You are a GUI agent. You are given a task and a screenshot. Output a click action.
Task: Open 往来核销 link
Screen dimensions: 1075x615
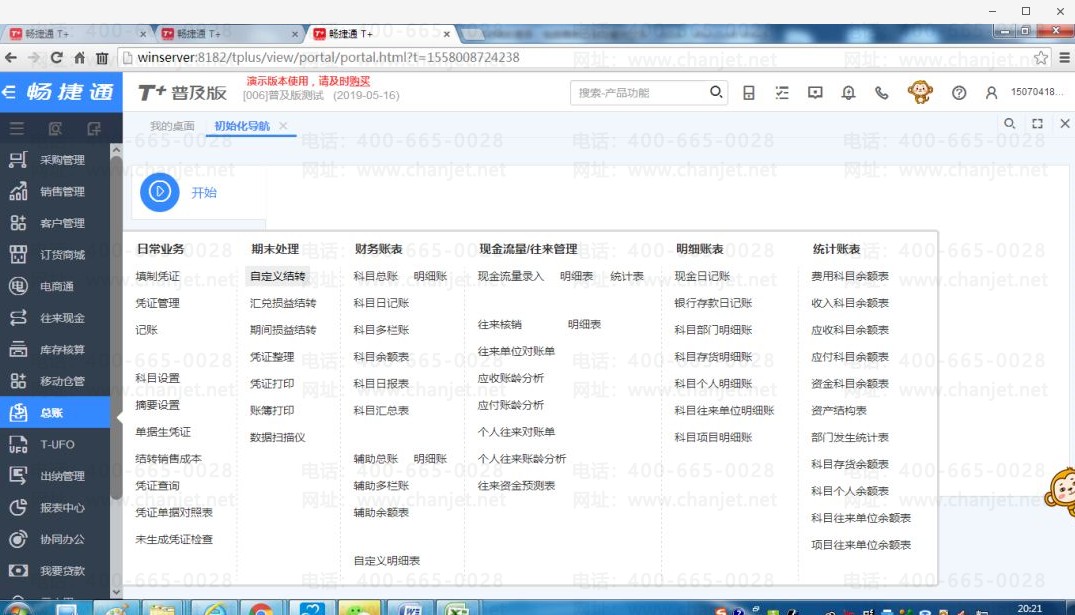(x=500, y=324)
